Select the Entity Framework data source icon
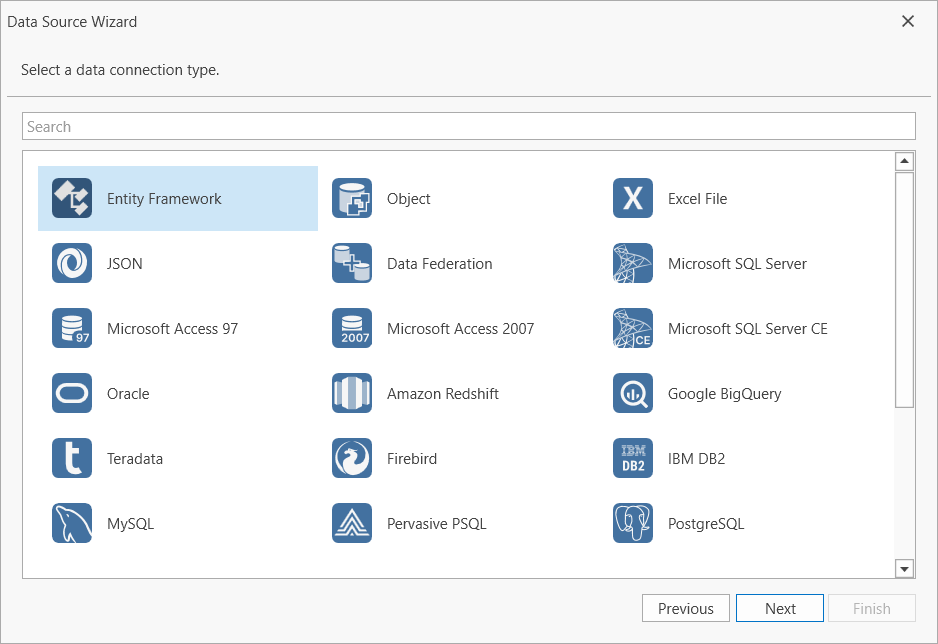The width and height of the screenshot is (938, 644). tap(70, 198)
